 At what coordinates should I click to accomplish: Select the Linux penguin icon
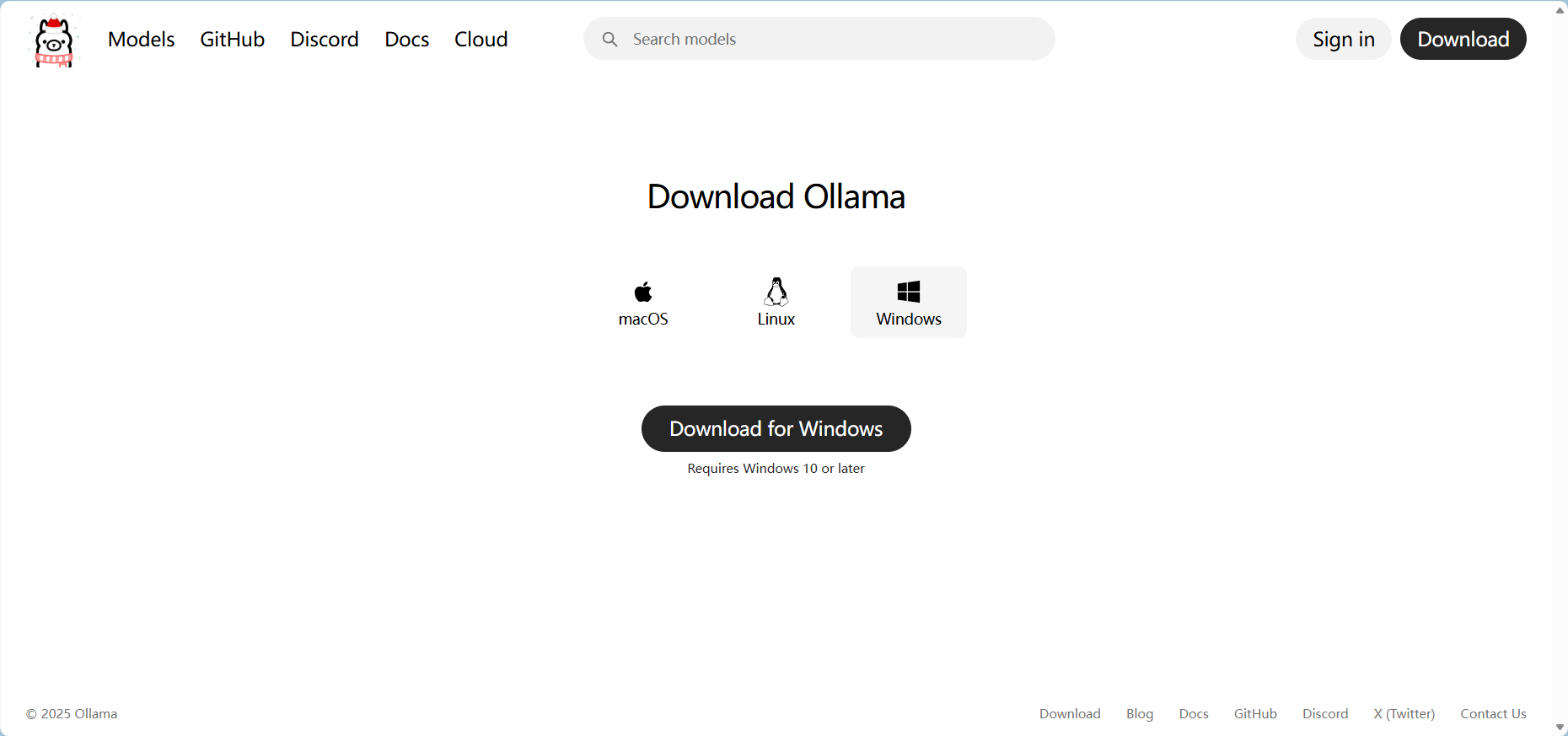click(776, 292)
